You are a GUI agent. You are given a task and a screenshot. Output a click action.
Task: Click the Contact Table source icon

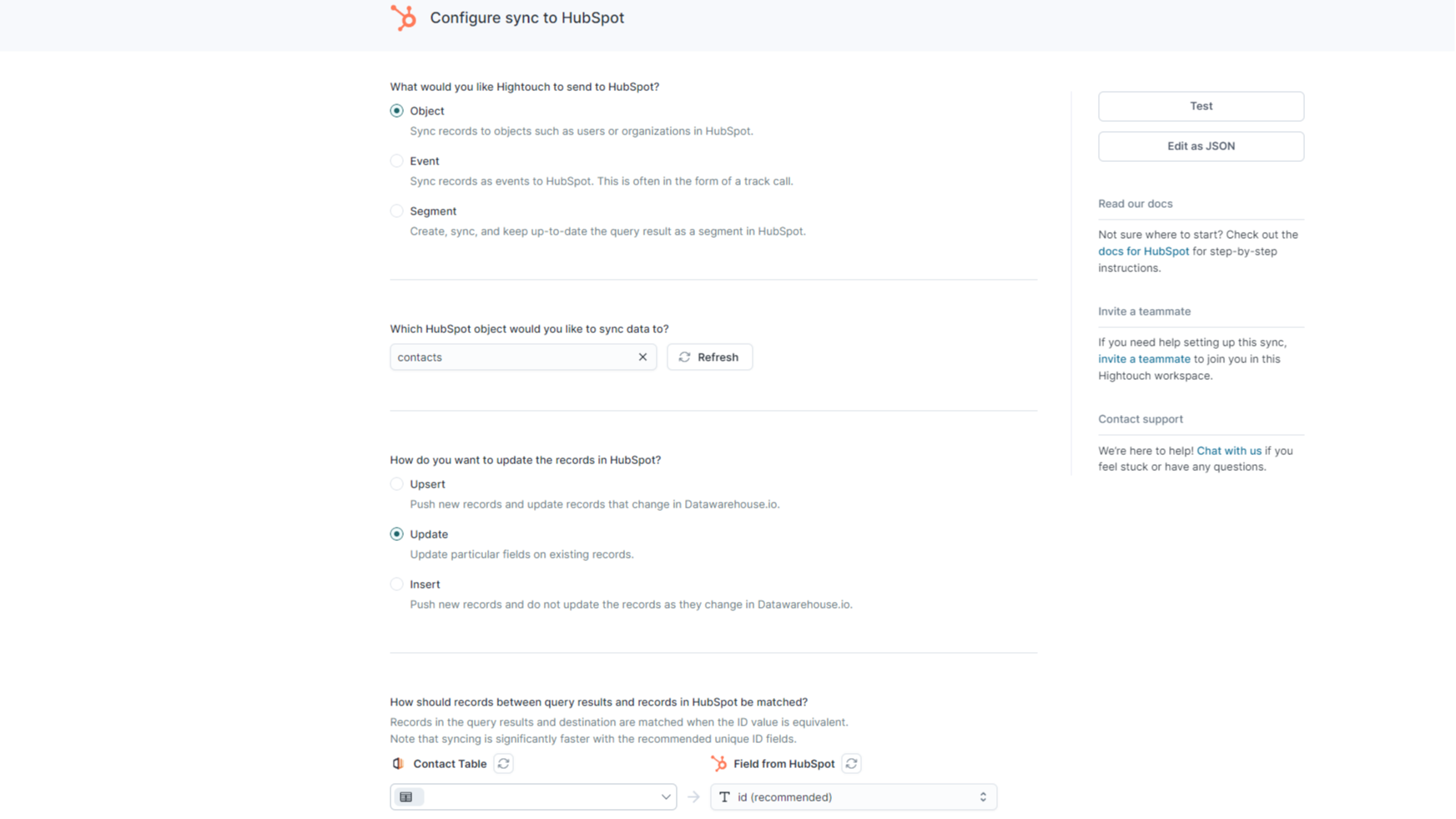[398, 764]
